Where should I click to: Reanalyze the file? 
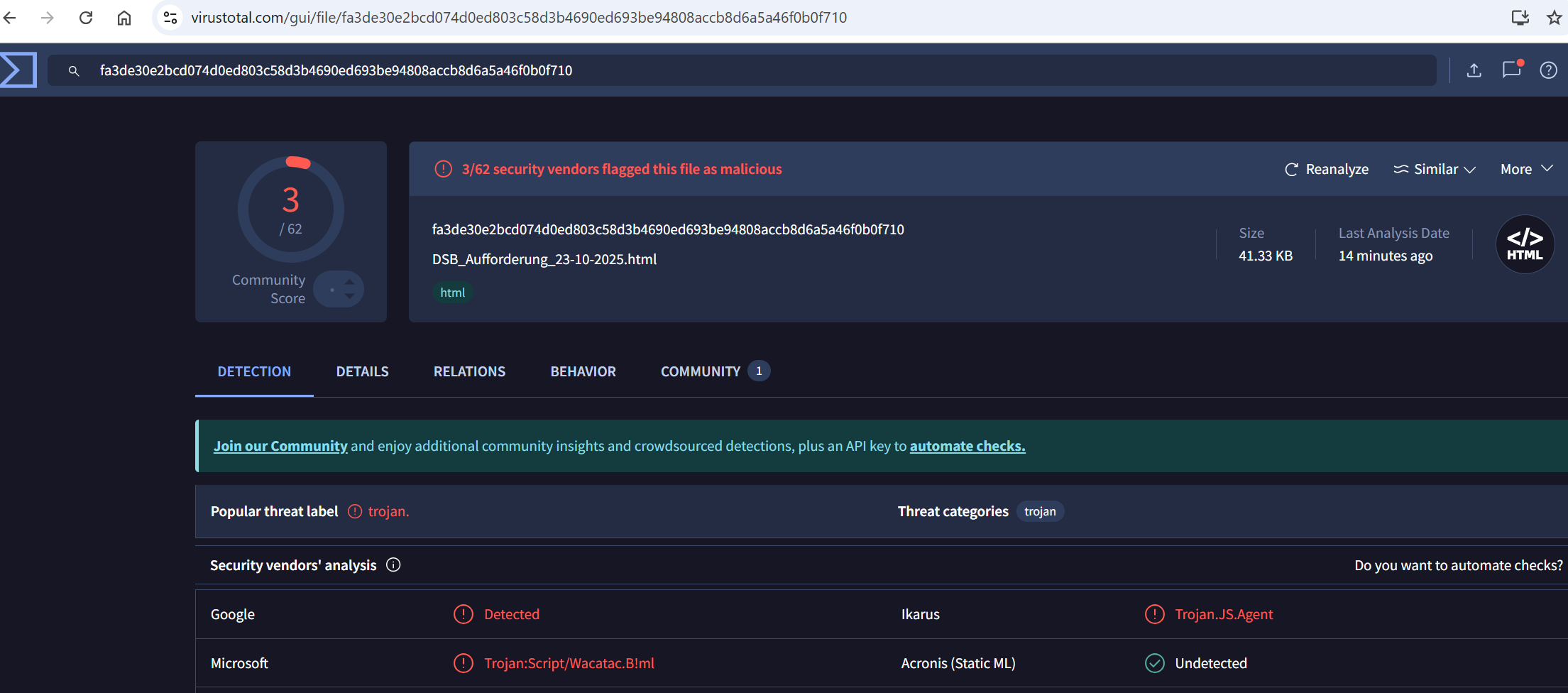1327,169
